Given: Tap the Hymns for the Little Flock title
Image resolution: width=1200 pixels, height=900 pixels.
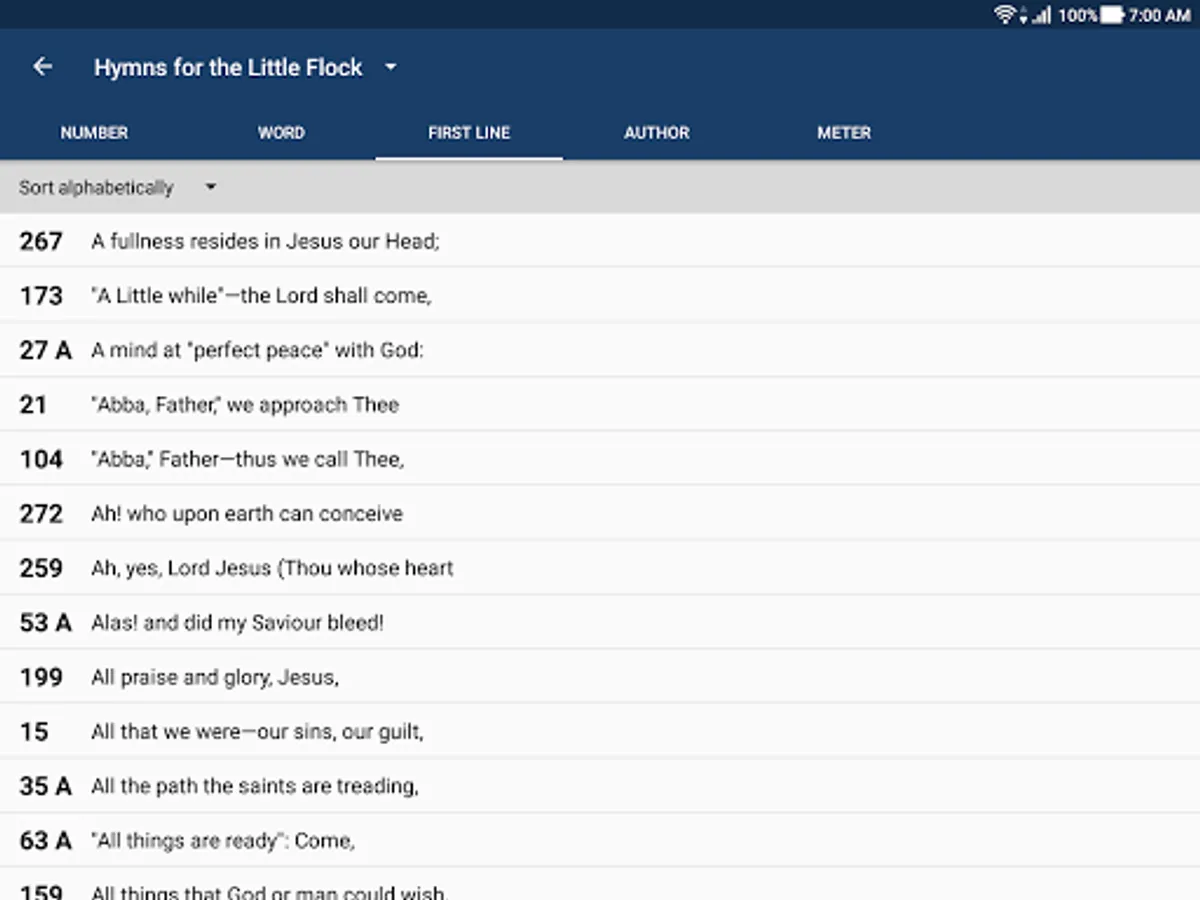Looking at the screenshot, I should coord(228,67).
